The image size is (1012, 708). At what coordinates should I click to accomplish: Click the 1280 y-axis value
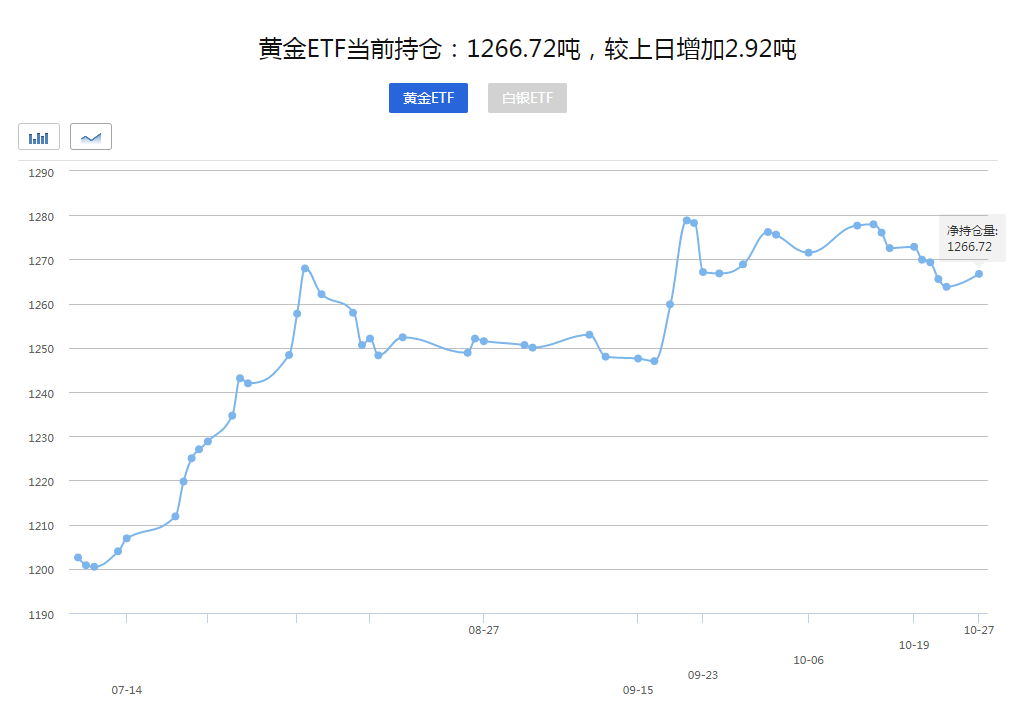tap(41, 217)
